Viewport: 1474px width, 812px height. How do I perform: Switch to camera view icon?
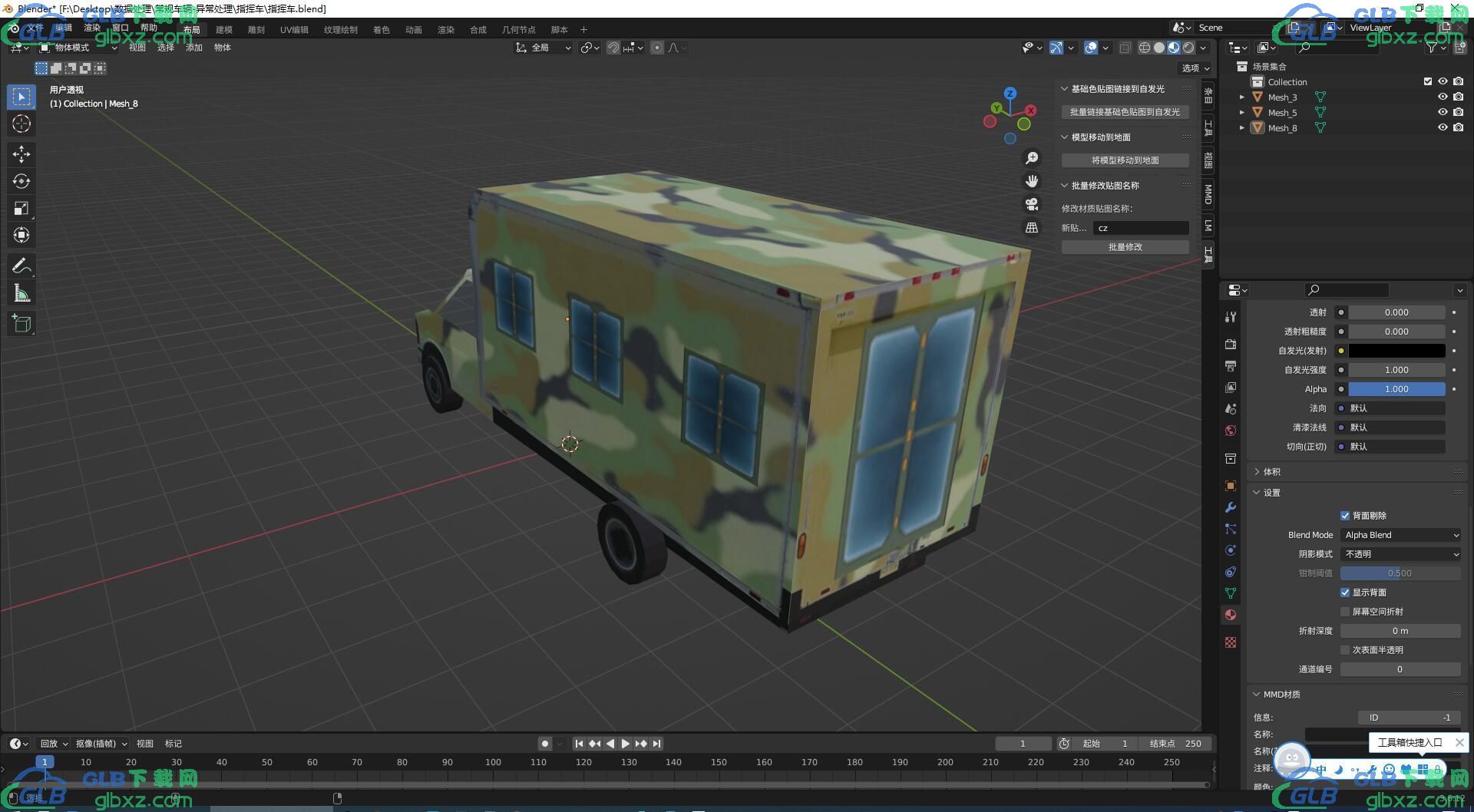(x=1032, y=204)
